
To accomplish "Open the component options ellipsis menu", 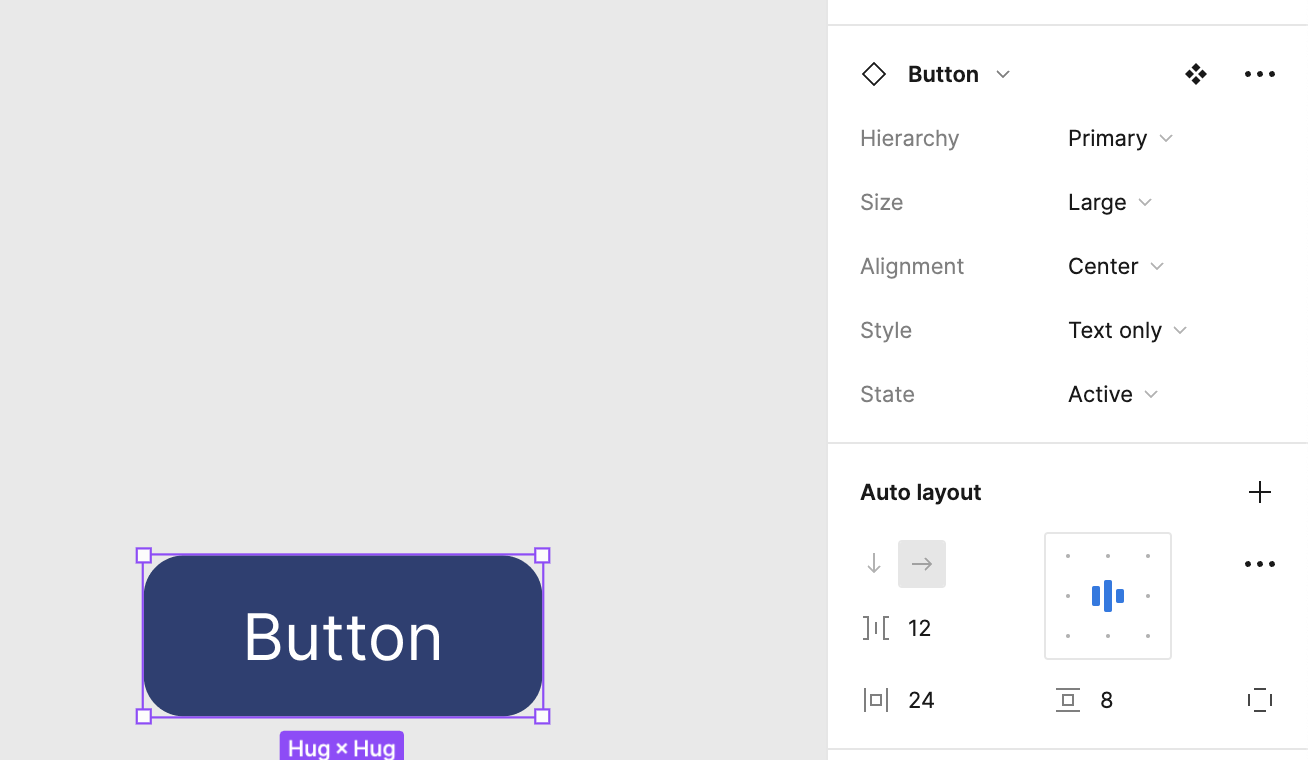I will 1260,74.
